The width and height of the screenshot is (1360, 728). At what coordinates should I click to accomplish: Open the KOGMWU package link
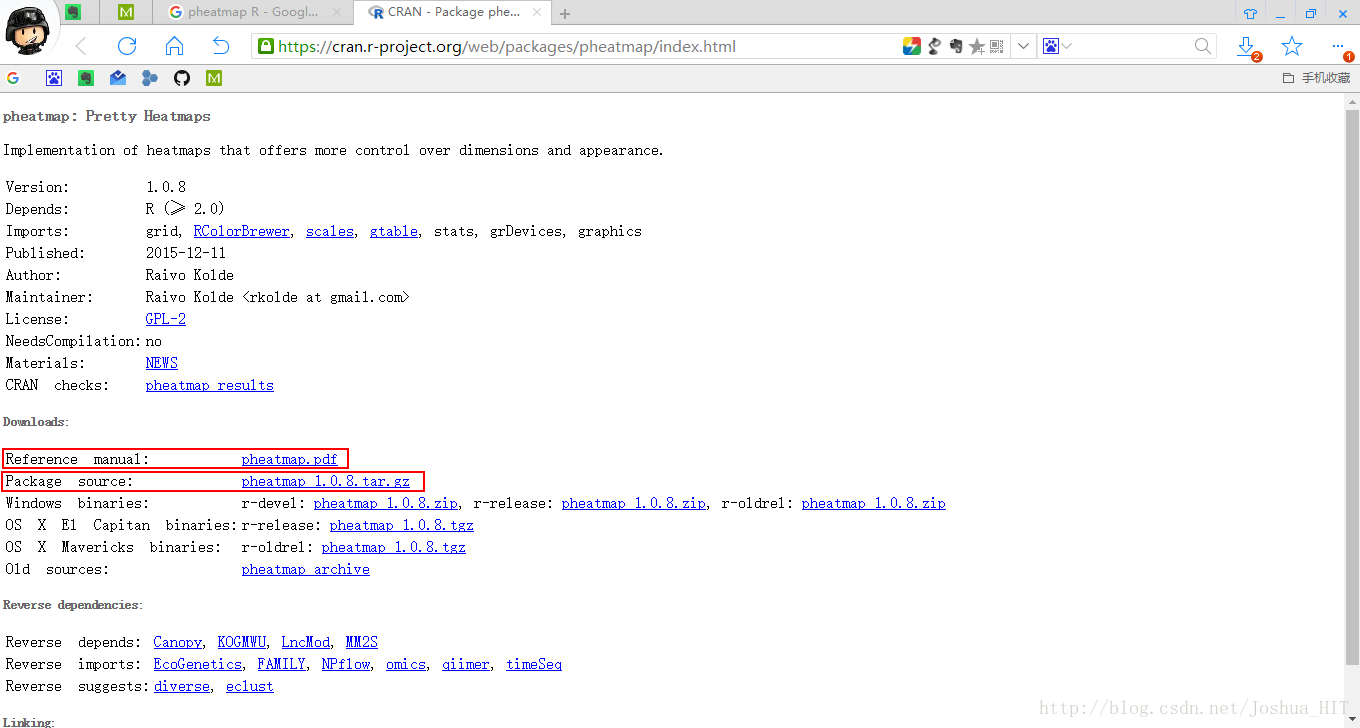[x=242, y=642]
